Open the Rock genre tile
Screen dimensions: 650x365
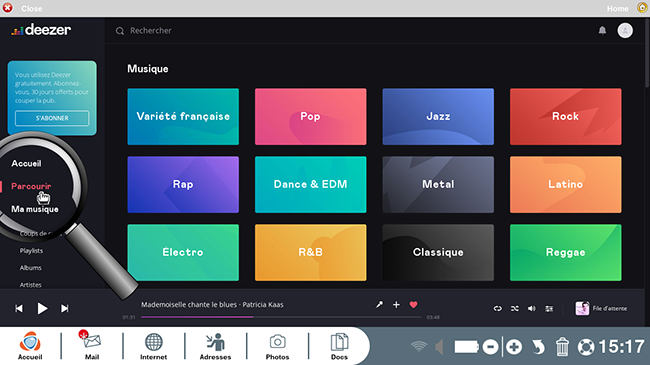pos(565,117)
